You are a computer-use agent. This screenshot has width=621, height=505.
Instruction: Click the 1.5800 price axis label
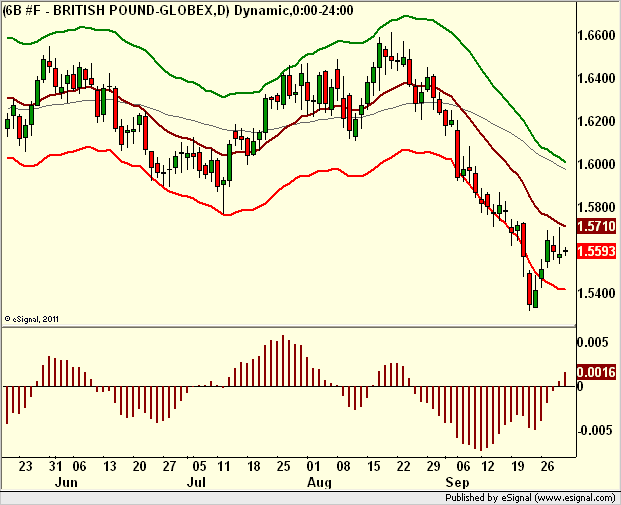(596, 207)
